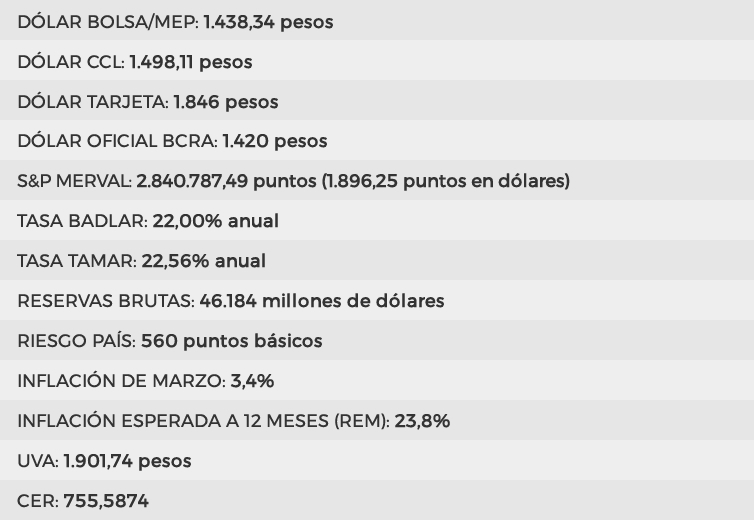The image size is (754, 520).
Task: Select the CER value 755,5874
Action: pos(106,501)
